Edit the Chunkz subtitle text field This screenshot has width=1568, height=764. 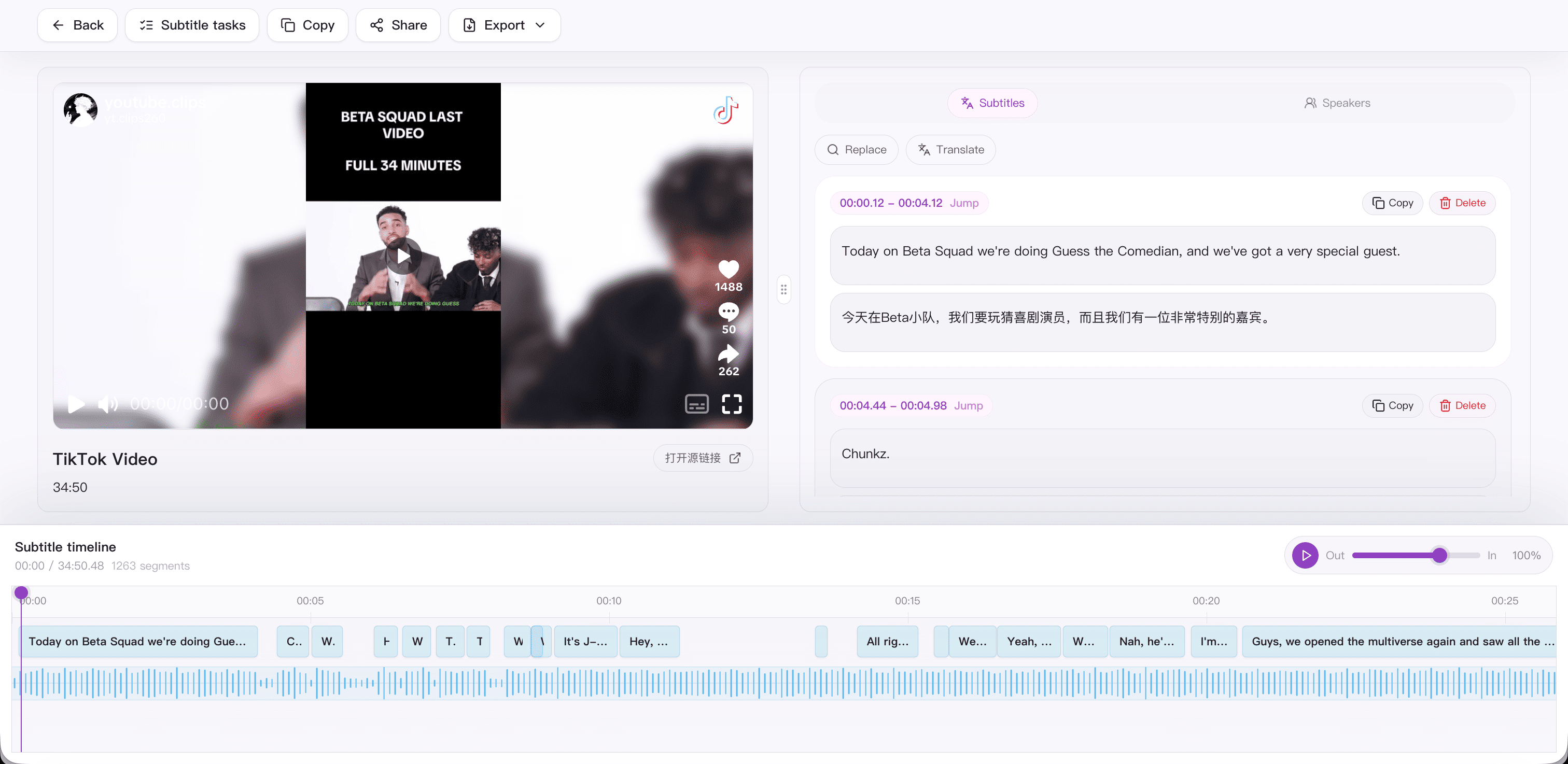pyautogui.click(x=1163, y=458)
